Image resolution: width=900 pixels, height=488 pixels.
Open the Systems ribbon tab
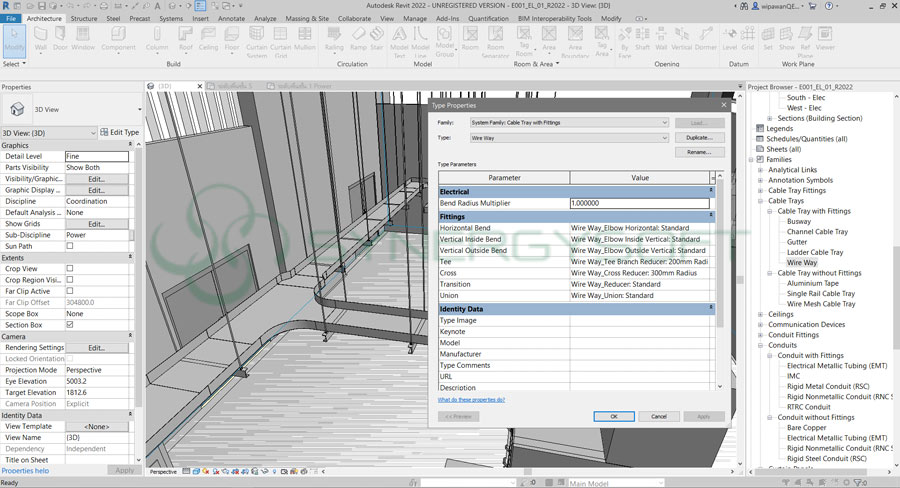(x=171, y=18)
